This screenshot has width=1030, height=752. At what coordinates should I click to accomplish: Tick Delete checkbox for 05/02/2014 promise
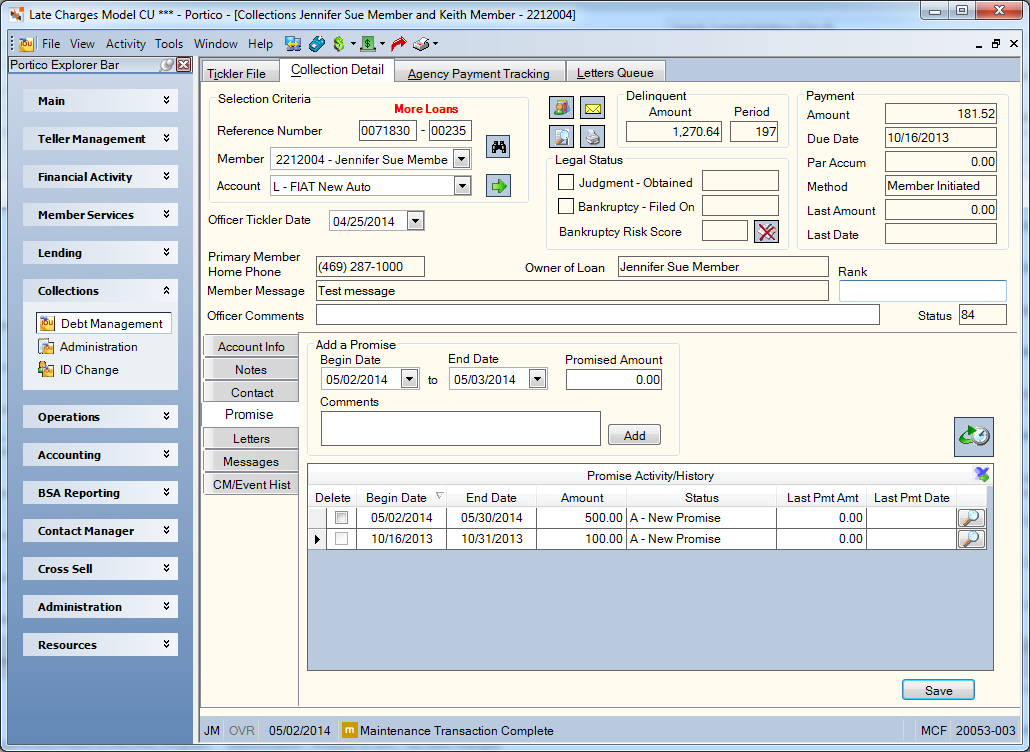click(341, 518)
